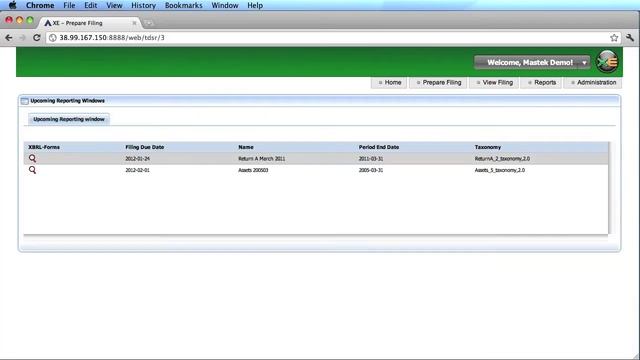
Task: Open the Edit menu
Action: pos(91,5)
